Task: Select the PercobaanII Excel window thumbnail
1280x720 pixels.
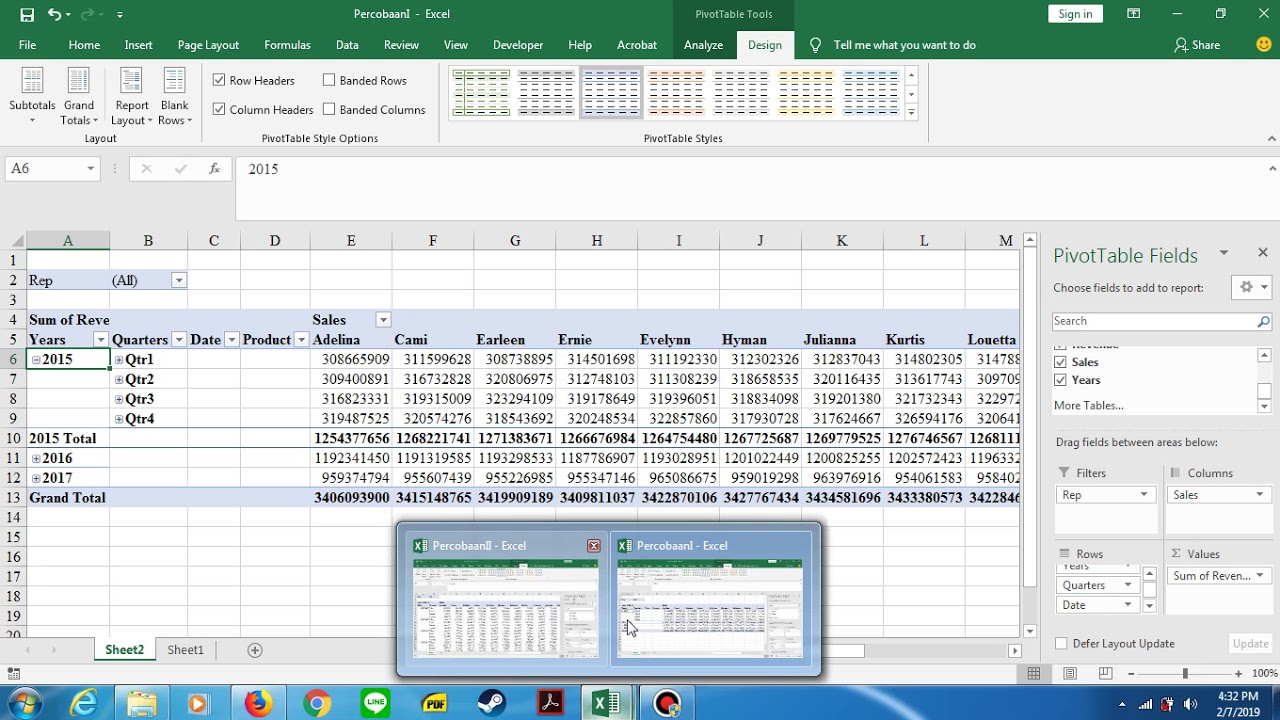Action: tap(505, 598)
